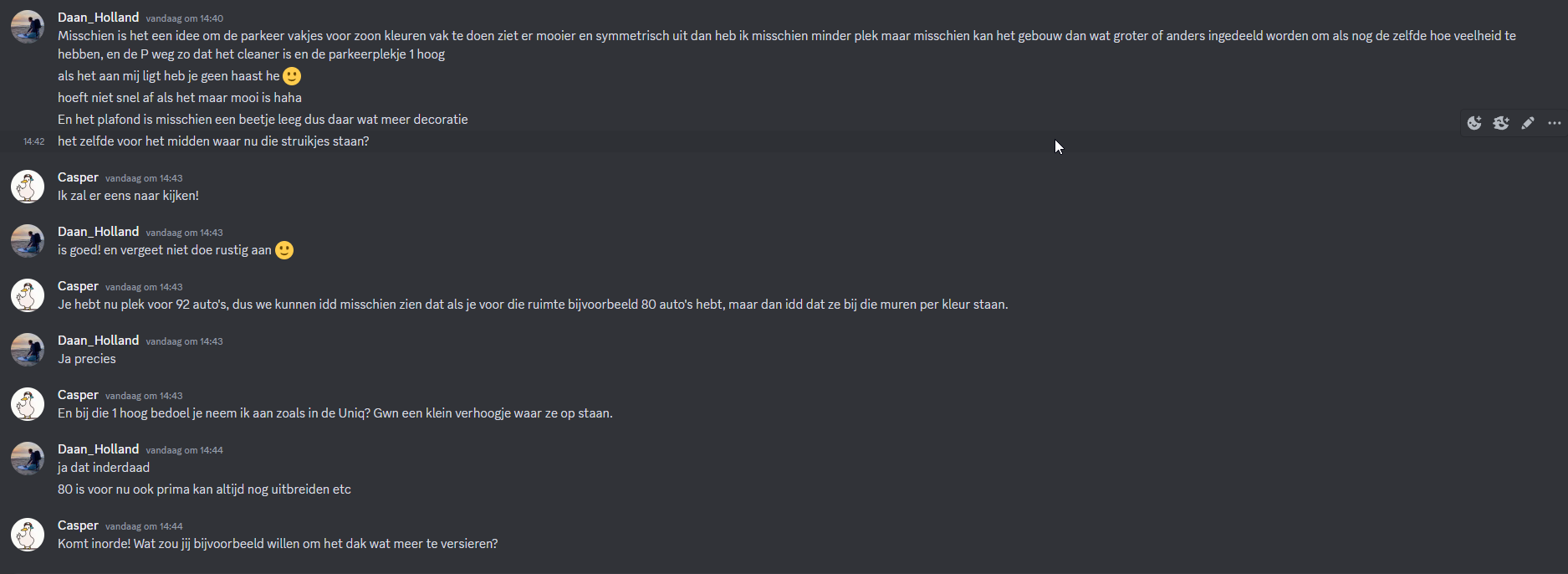Click the smiley emoji after "doe rustig aan"
This screenshot has width=1568, height=574.
click(x=284, y=250)
